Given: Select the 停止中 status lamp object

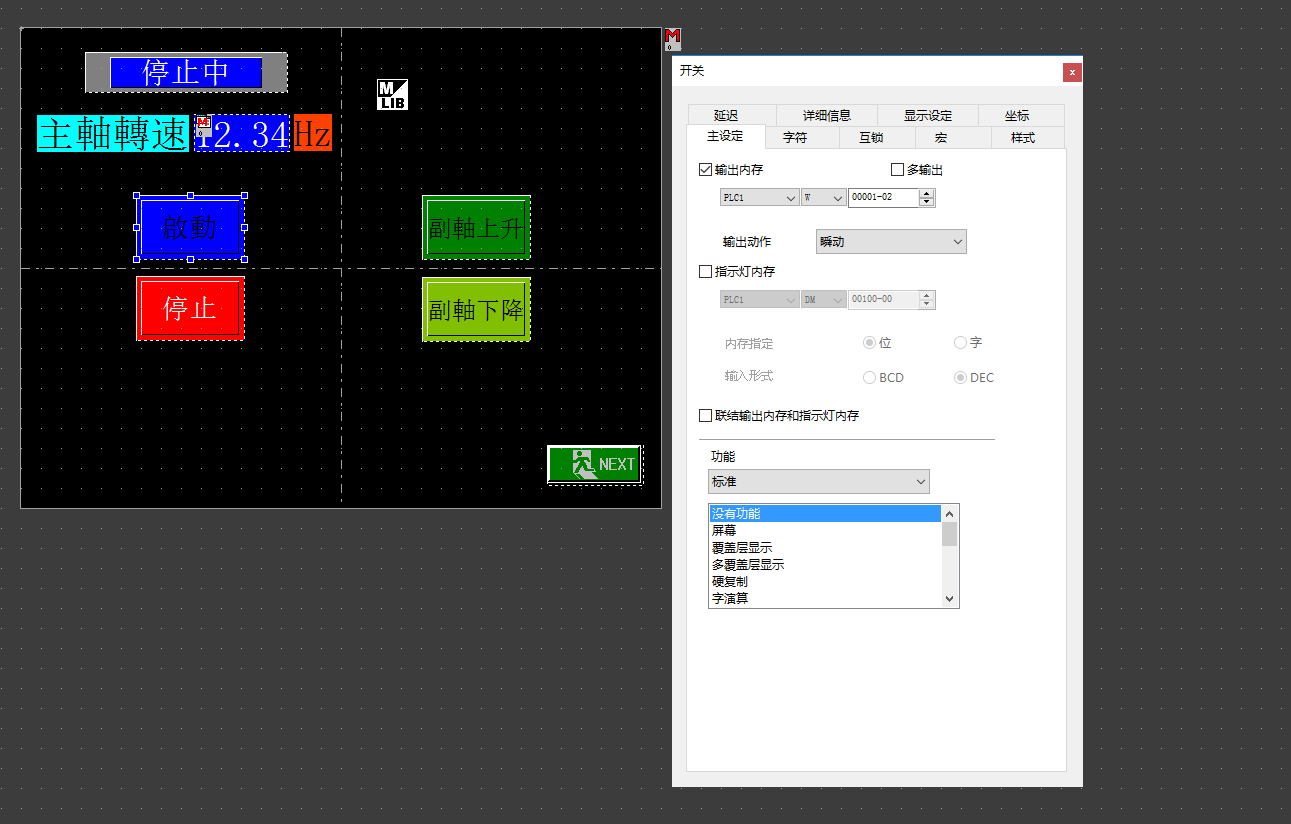Looking at the screenshot, I should click(186, 72).
